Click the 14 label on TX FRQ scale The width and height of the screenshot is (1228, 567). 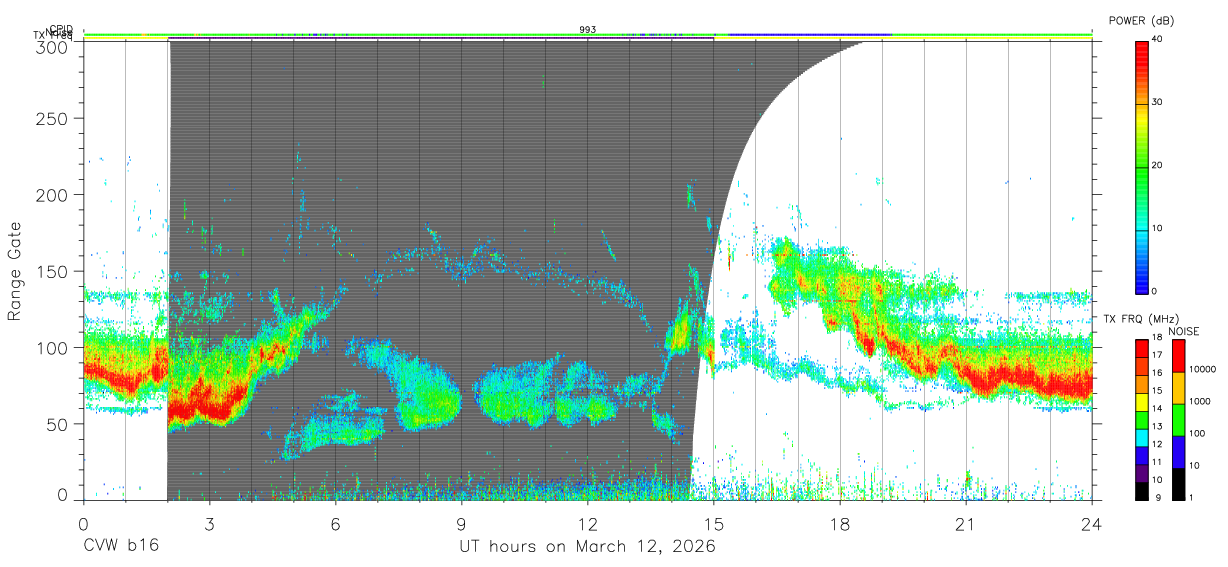click(x=1156, y=408)
